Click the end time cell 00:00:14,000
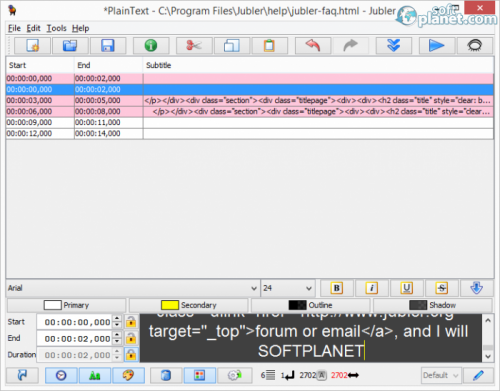Viewport: 500px width, 391px height. pyautogui.click(x=109, y=133)
